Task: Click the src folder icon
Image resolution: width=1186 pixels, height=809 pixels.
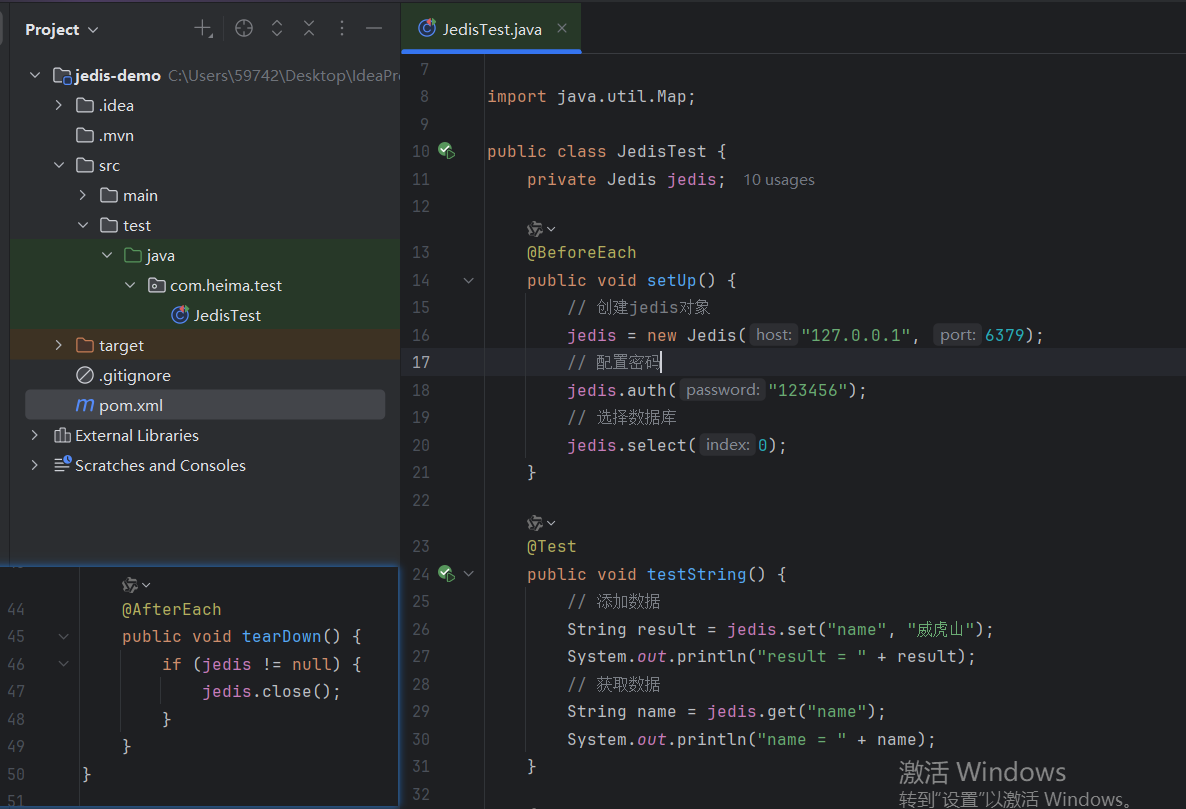Action: pyautogui.click(x=85, y=165)
